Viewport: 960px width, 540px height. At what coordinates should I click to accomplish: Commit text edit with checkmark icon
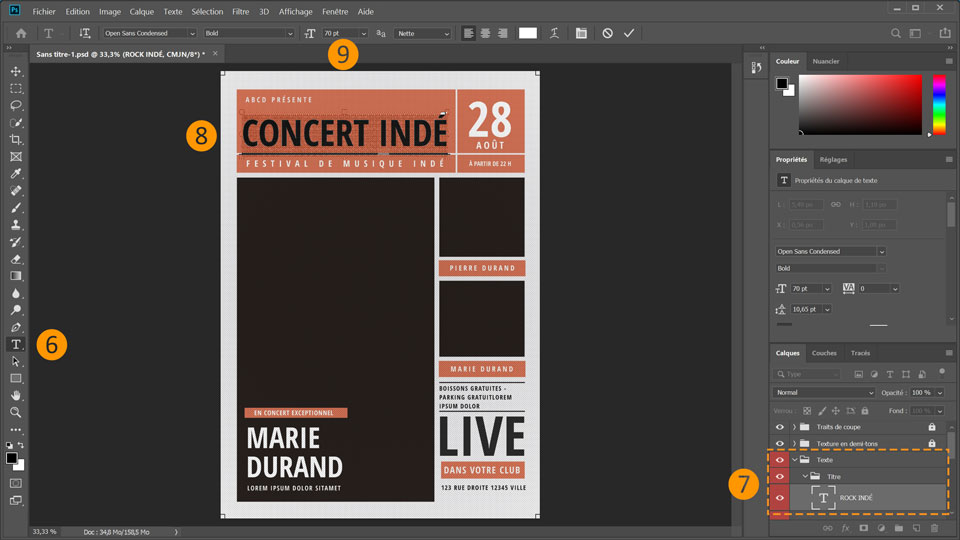tap(629, 33)
